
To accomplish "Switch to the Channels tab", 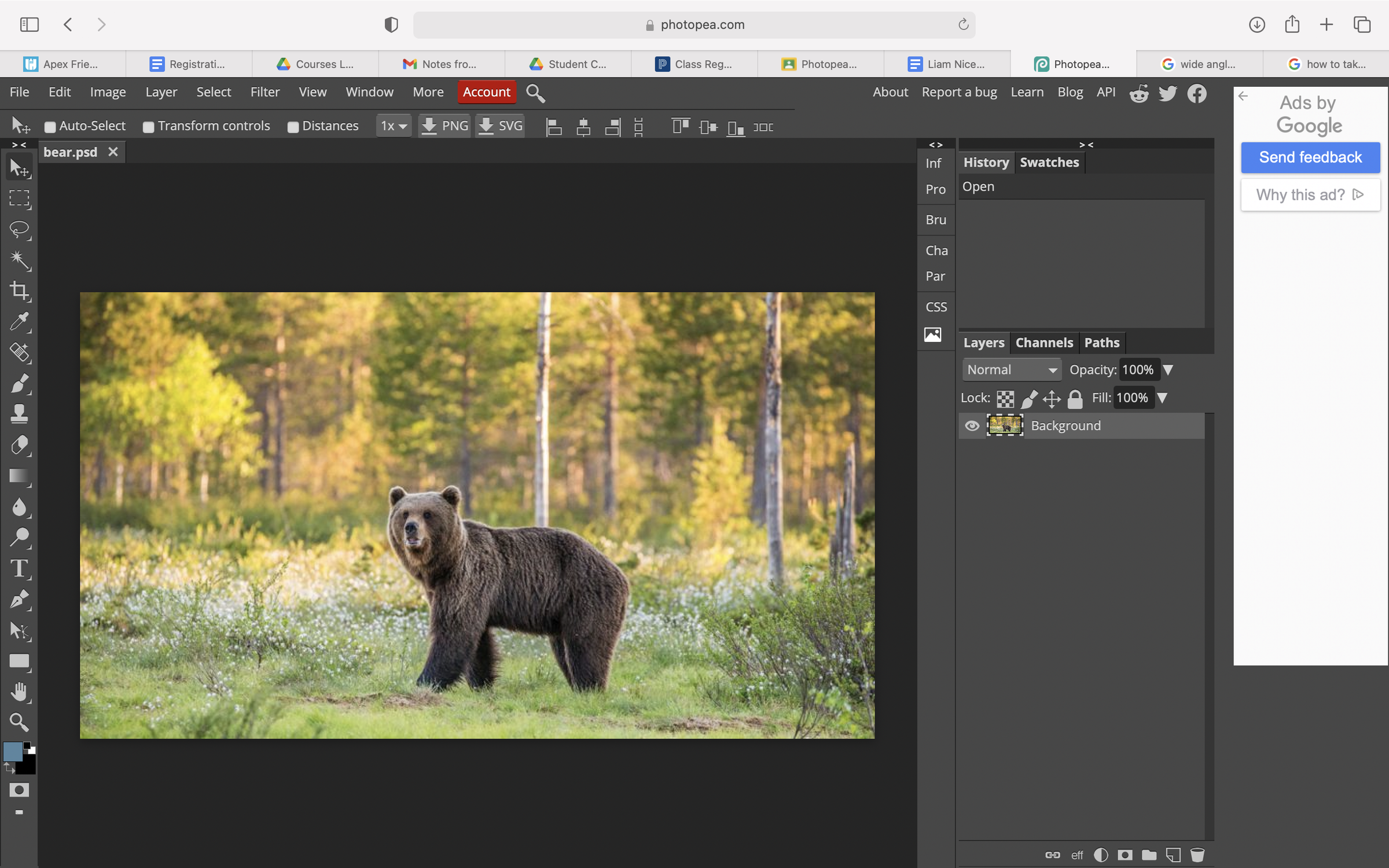I will click(1043, 342).
